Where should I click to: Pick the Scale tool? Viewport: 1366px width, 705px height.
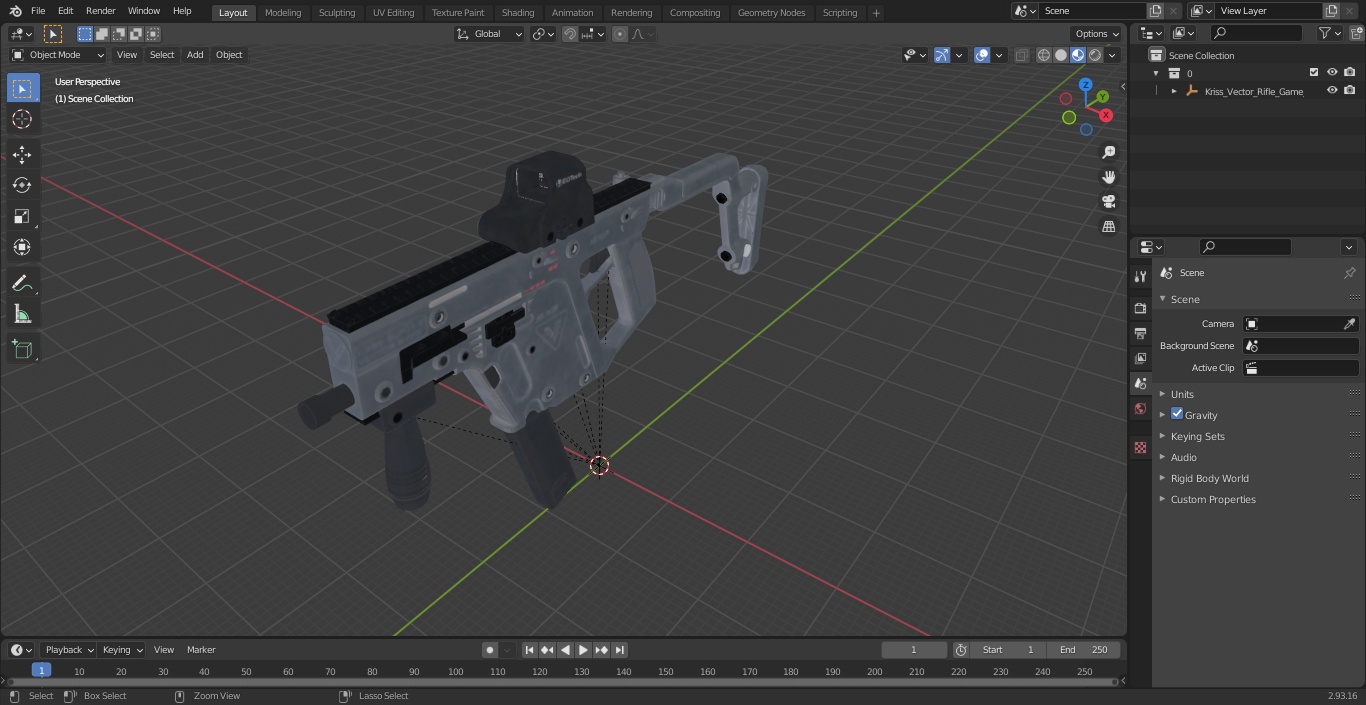click(x=22, y=216)
